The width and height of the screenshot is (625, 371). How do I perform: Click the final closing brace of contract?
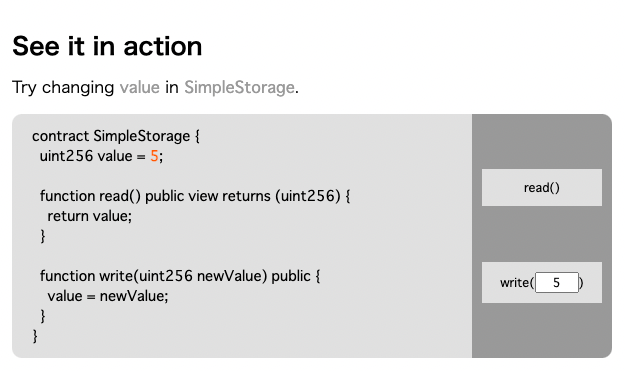click(x=35, y=336)
